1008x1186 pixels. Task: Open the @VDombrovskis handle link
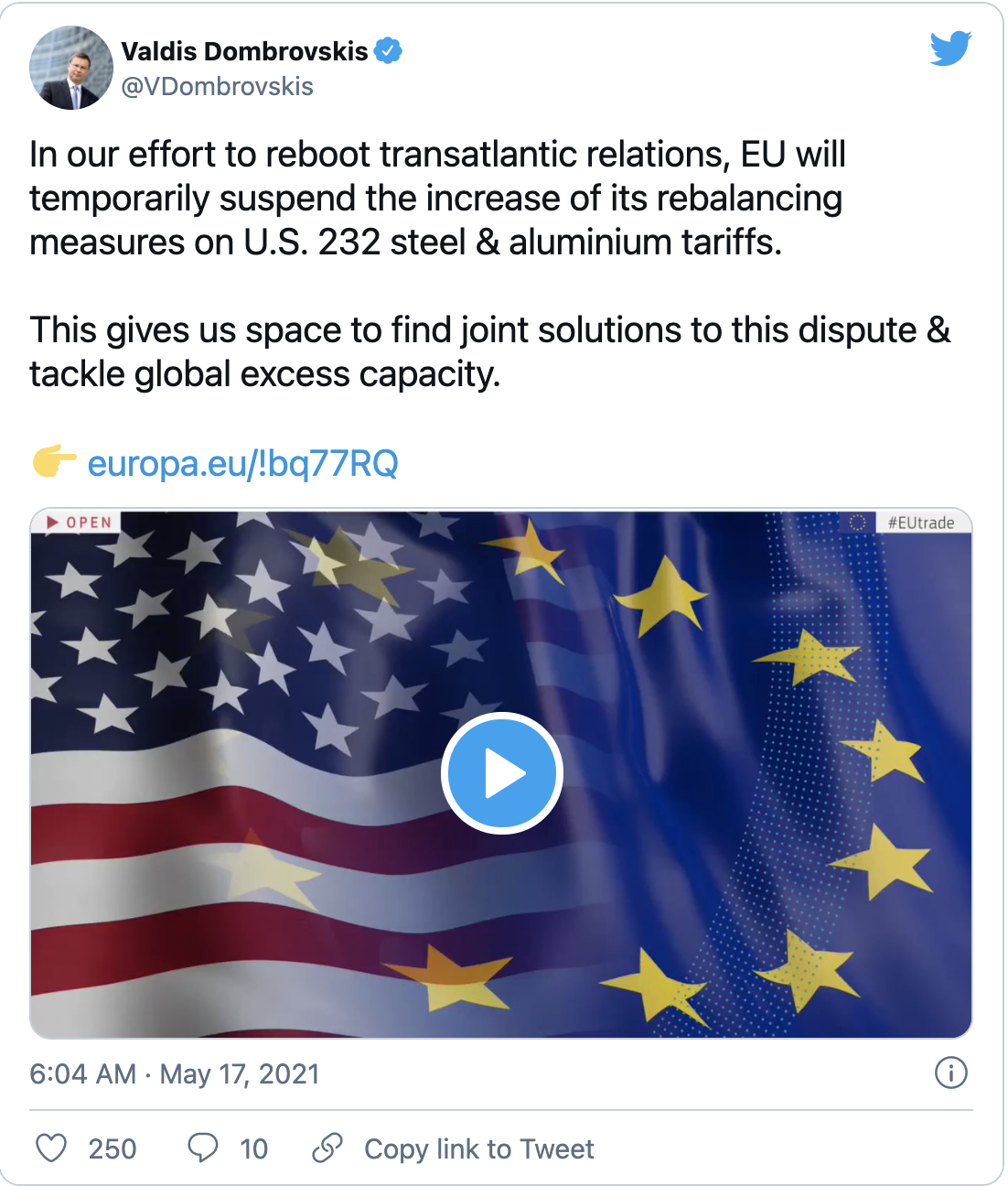(x=218, y=87)
